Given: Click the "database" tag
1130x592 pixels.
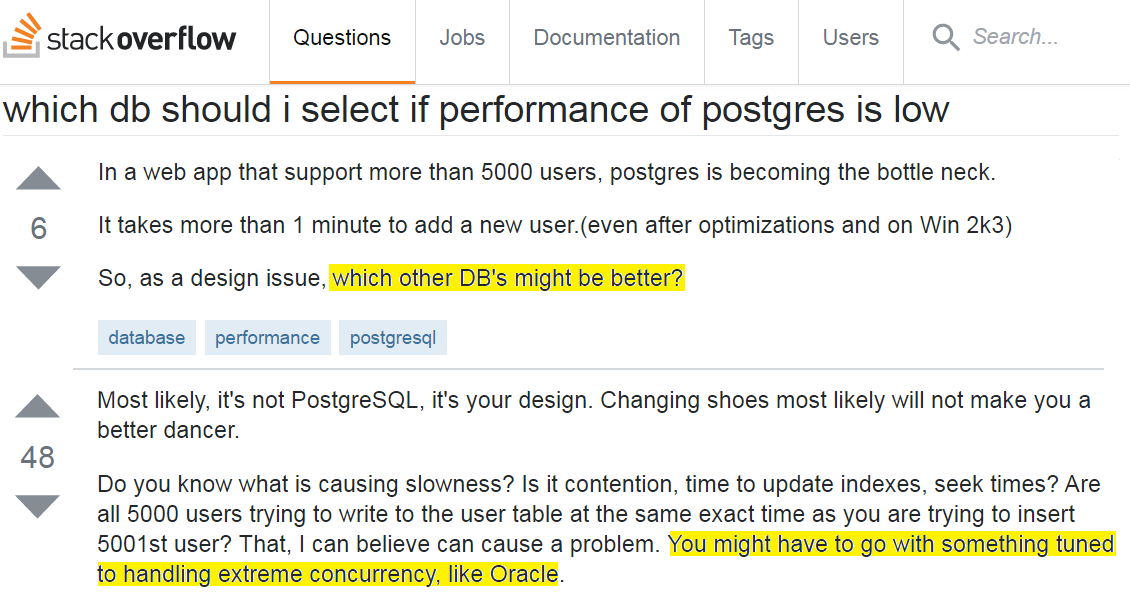Looking at the screenshot, I should click(x=147, y=338).
